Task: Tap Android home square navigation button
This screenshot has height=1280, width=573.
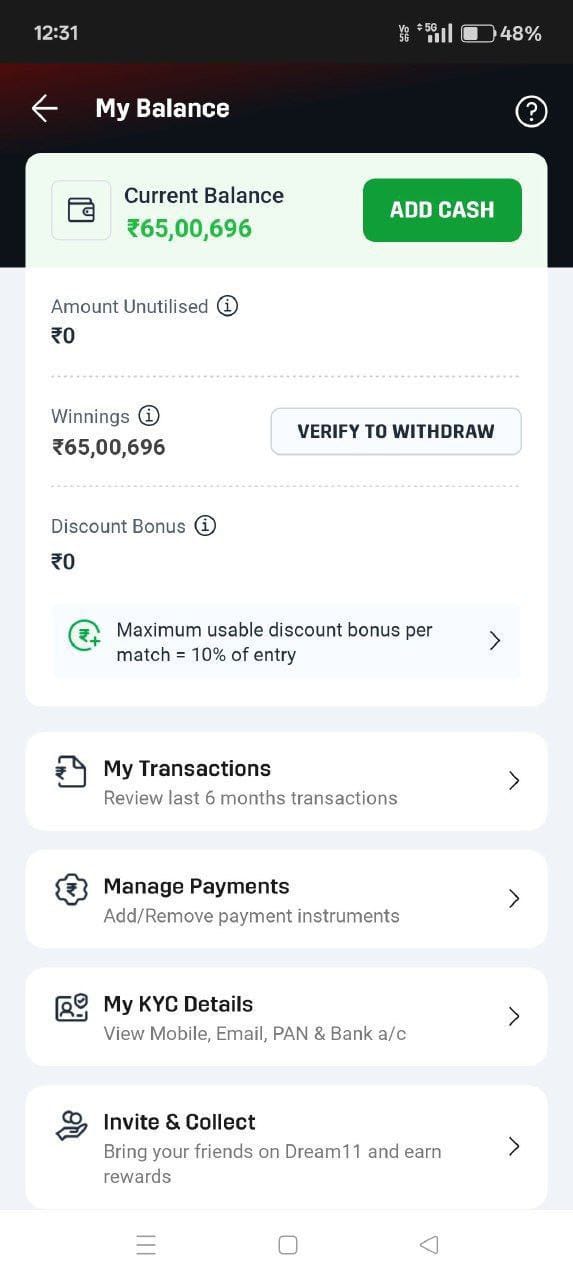Action: (288, 1245)
